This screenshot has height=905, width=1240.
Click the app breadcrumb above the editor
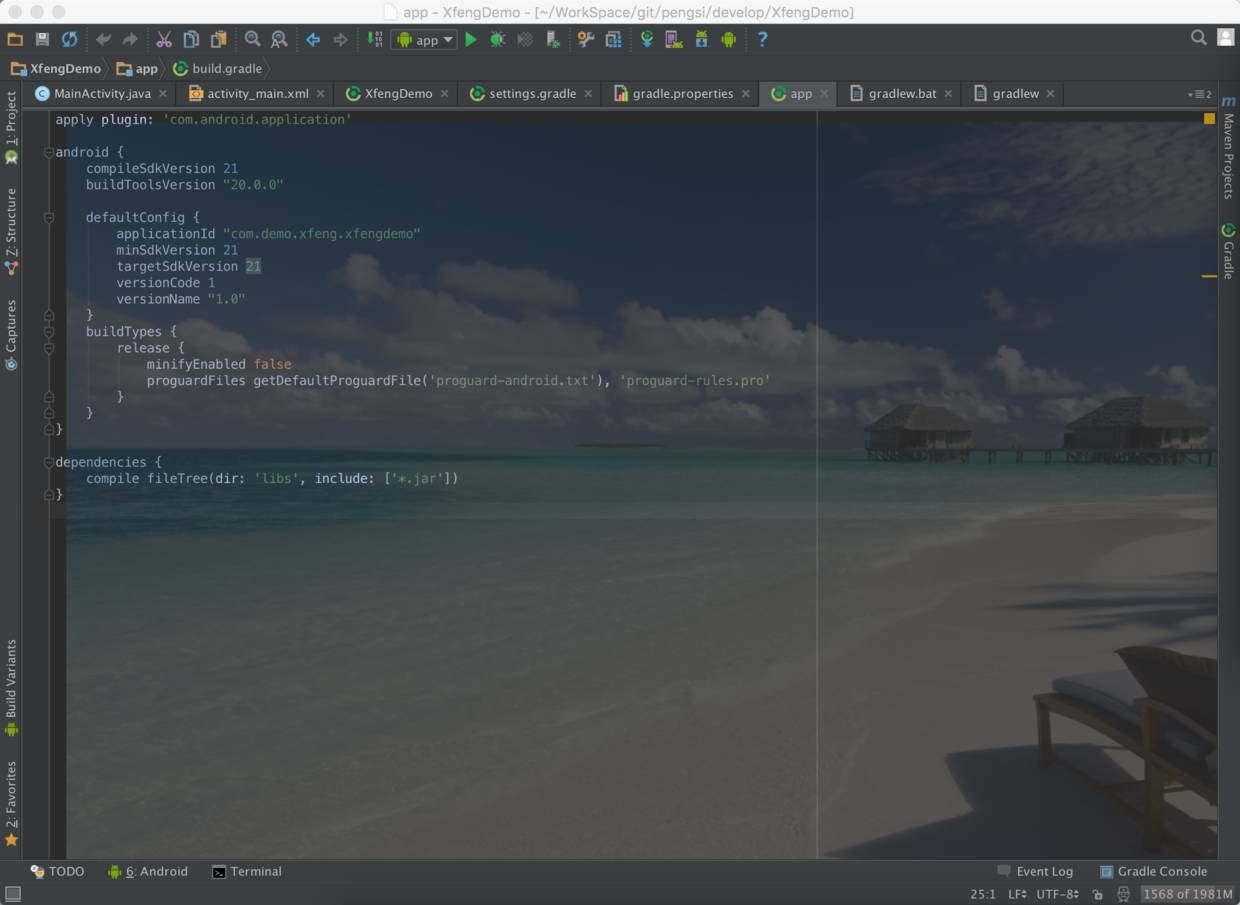(146, 68)
